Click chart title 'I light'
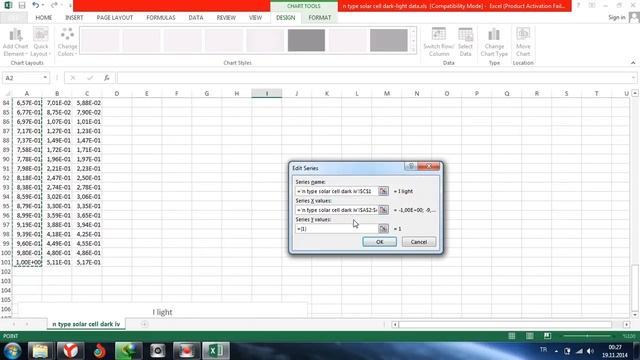Screen dimensions: 640x360 click(x=162, y=312)
